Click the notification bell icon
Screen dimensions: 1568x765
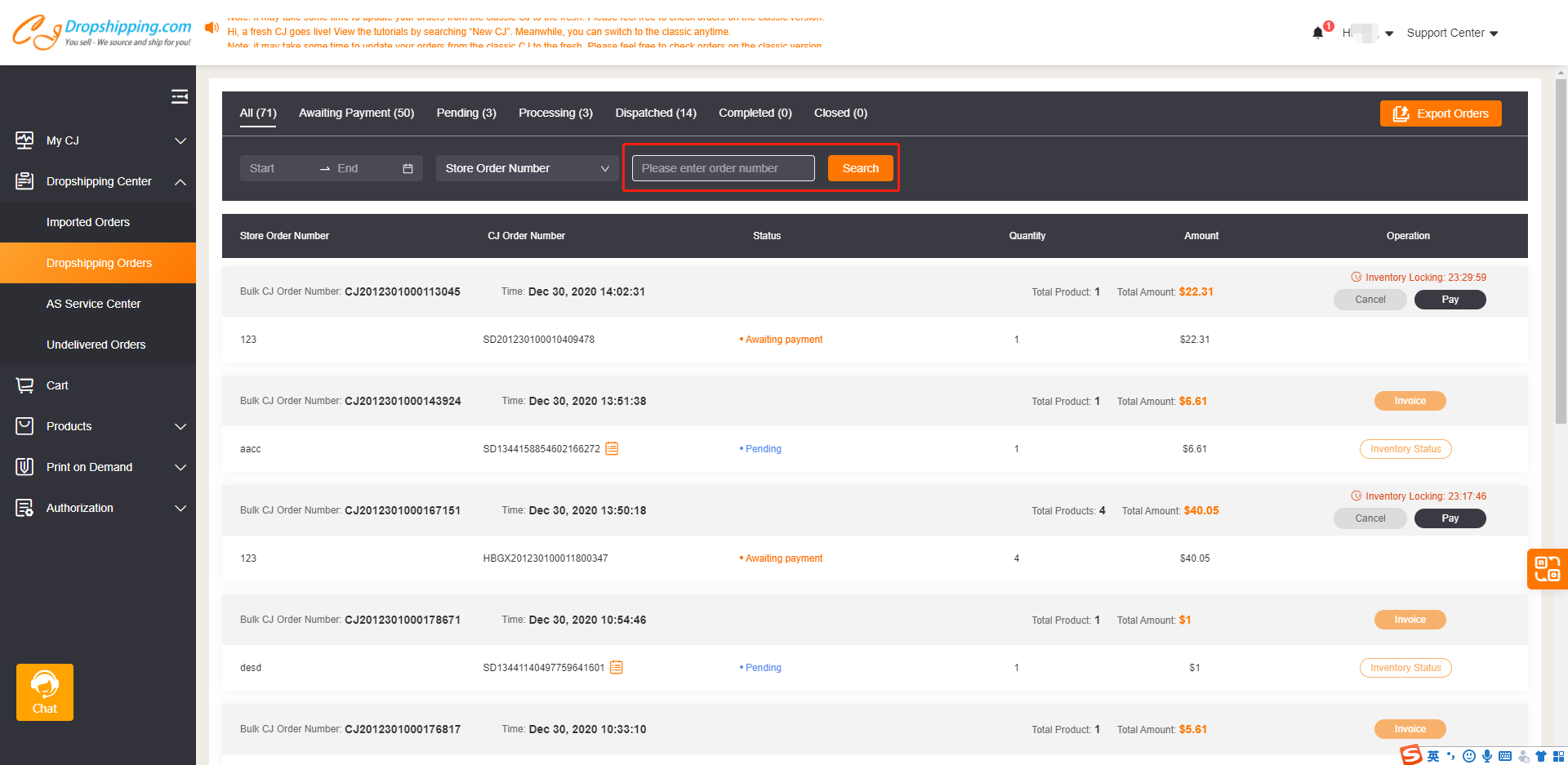click(1317, 33)
